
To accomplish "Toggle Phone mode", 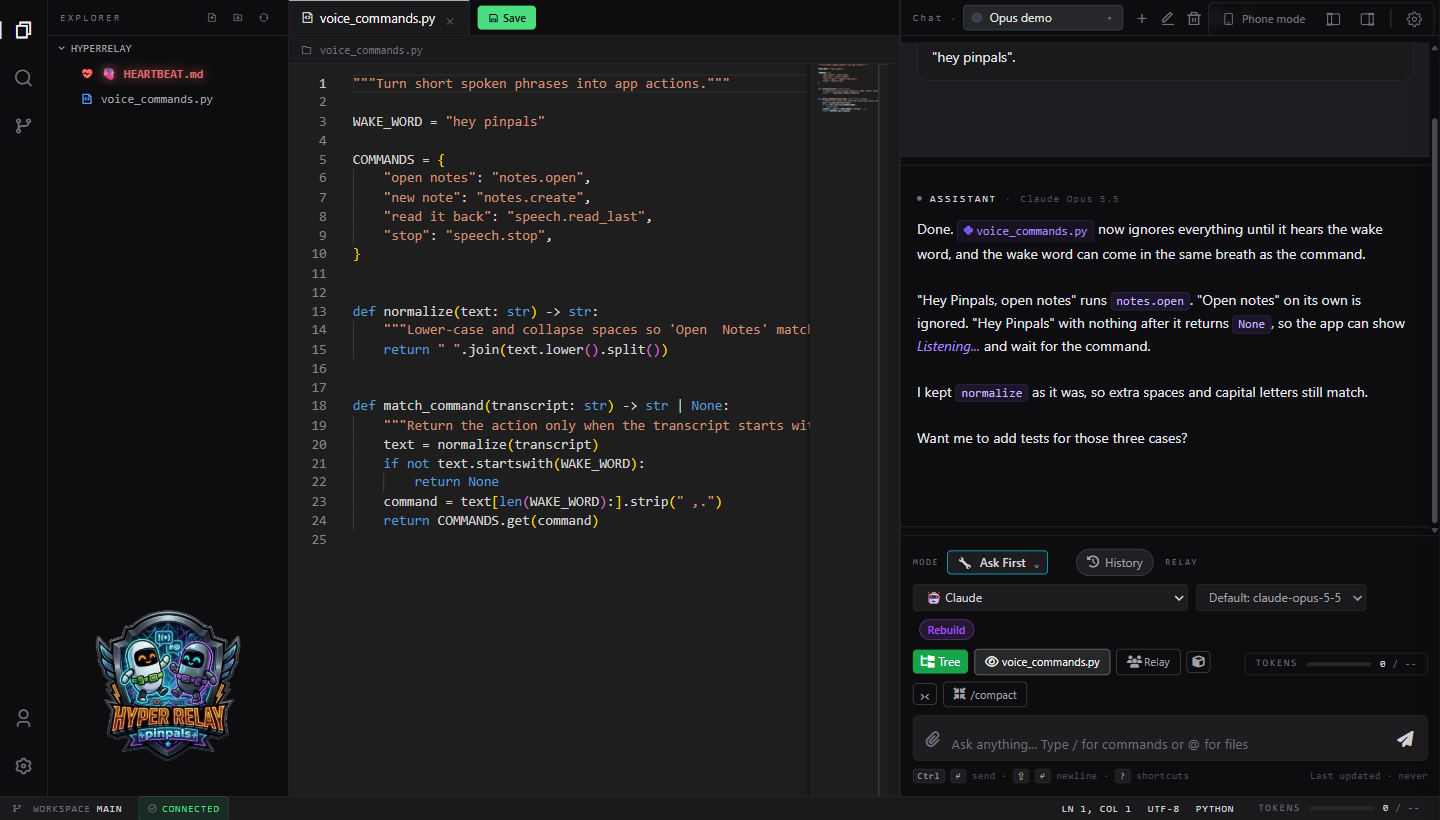I will [x=1264, y=18].
